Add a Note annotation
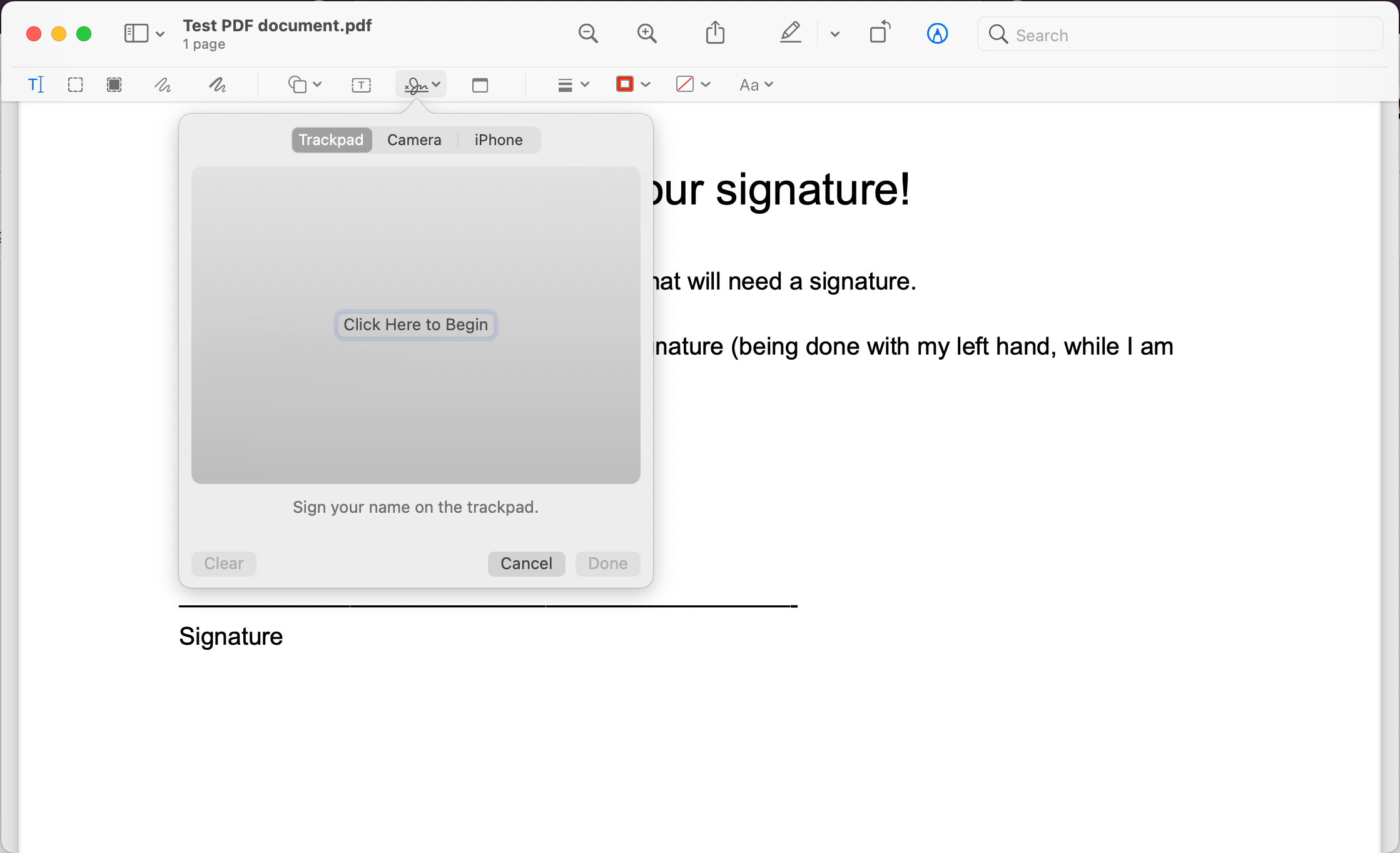Viewport: 1400px width, 853px height. click(x=480, y=85)
